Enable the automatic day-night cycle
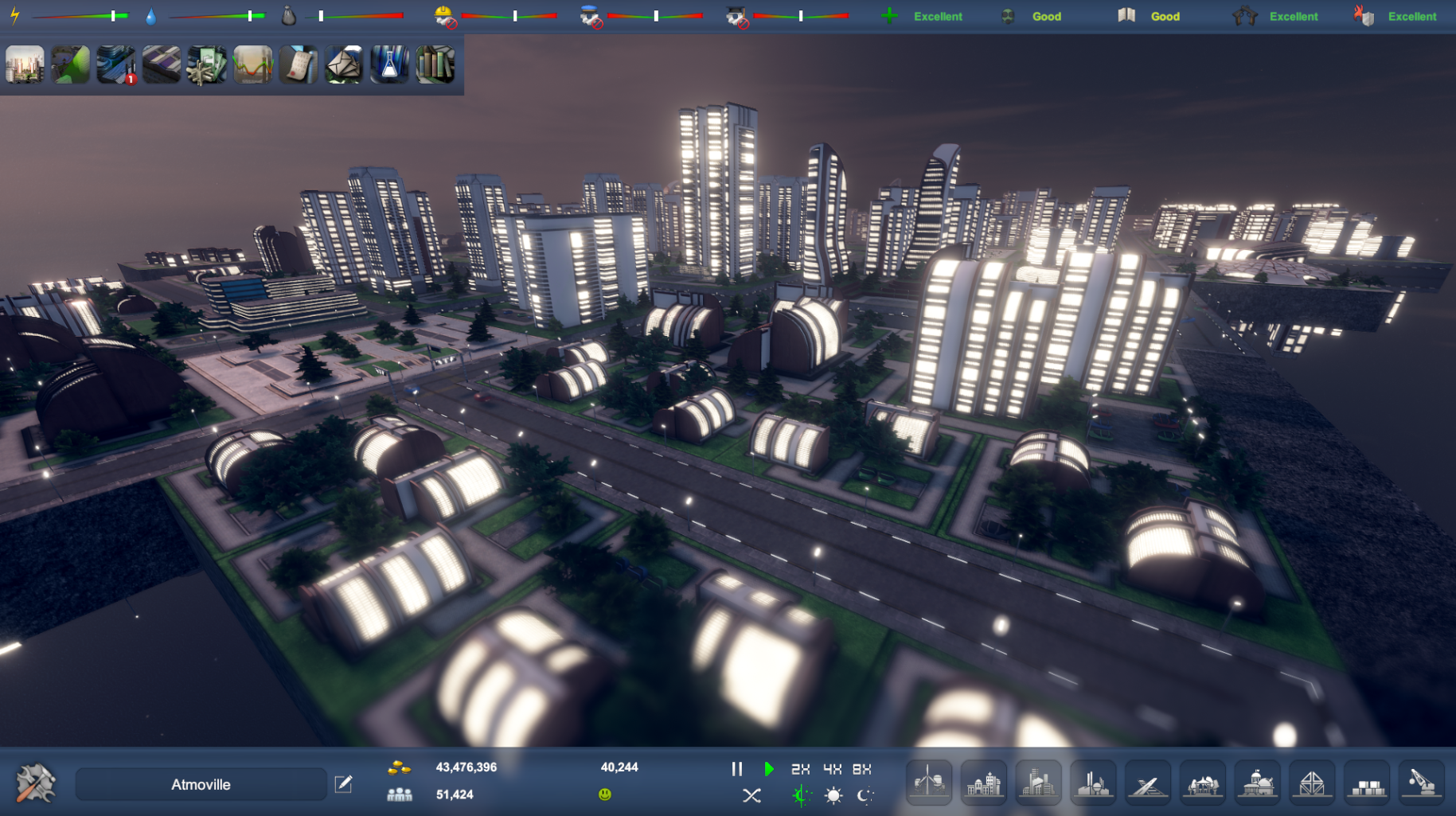The image size is (1456, 816). (x=802, y=795)
